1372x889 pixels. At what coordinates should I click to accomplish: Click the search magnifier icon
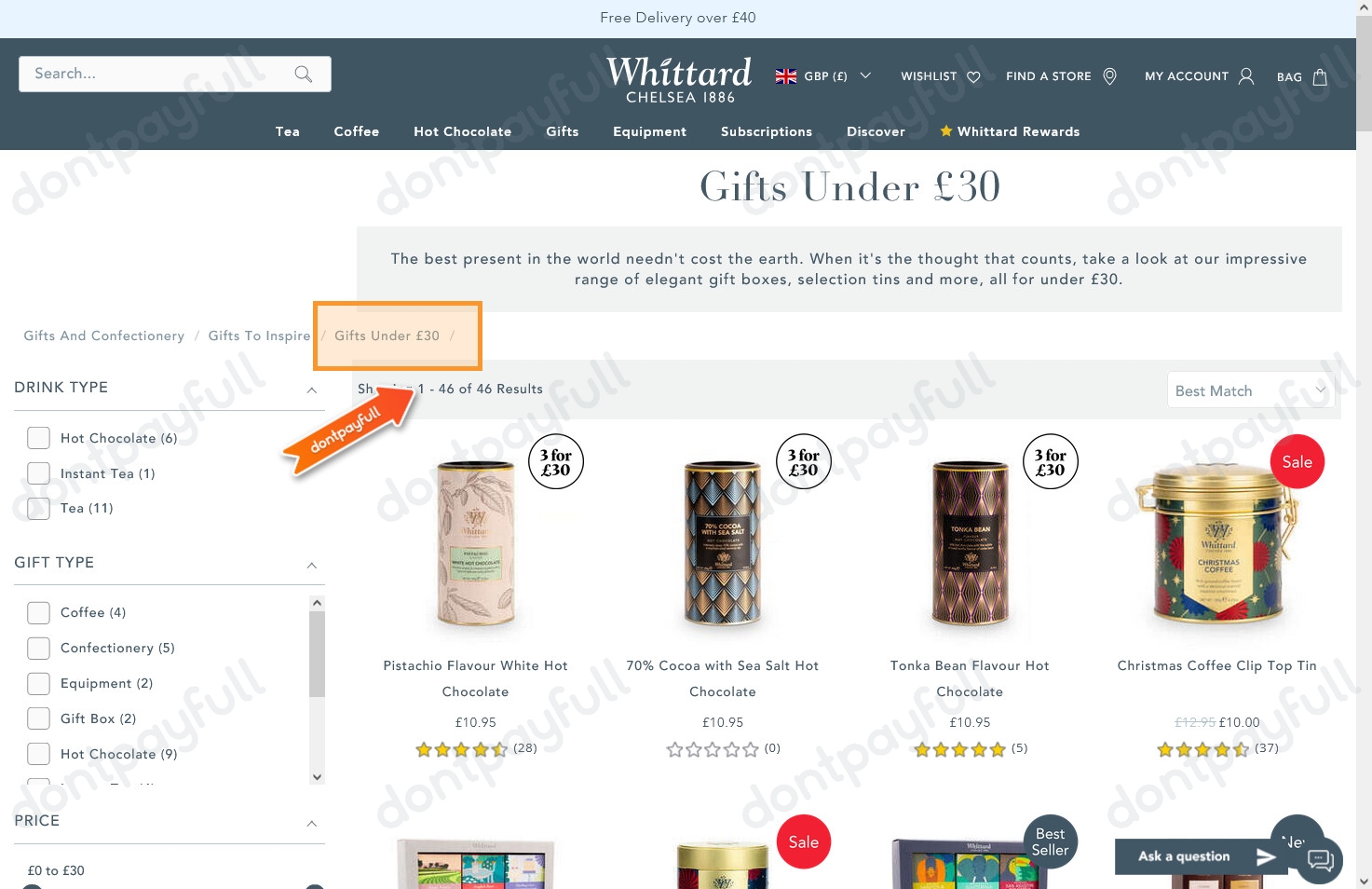tap(303, 74)
